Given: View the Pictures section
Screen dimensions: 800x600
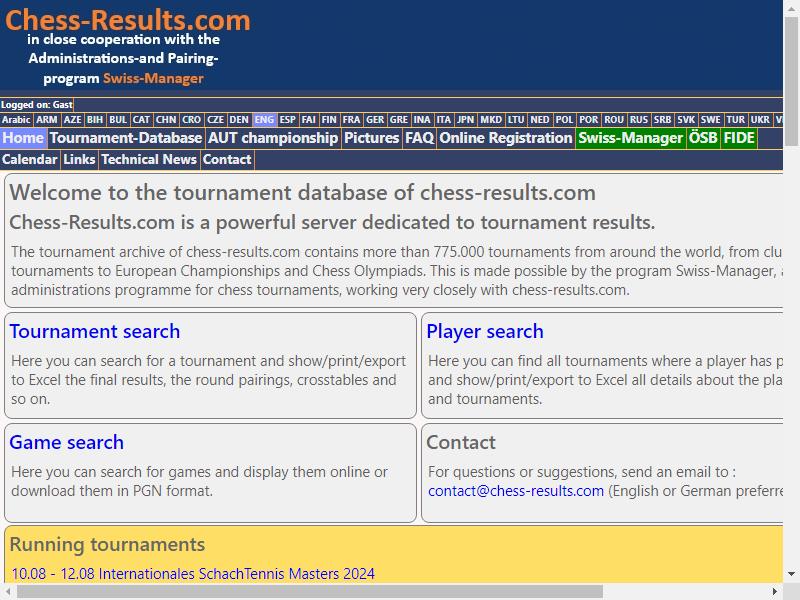Looking at the screenshot, I should [371, 138].
